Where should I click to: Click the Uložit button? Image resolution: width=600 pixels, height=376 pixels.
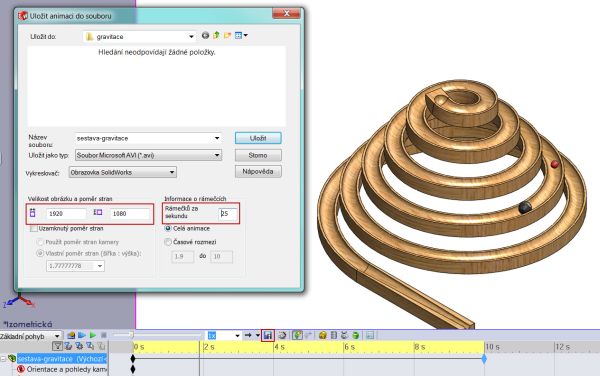click(258, 138)
